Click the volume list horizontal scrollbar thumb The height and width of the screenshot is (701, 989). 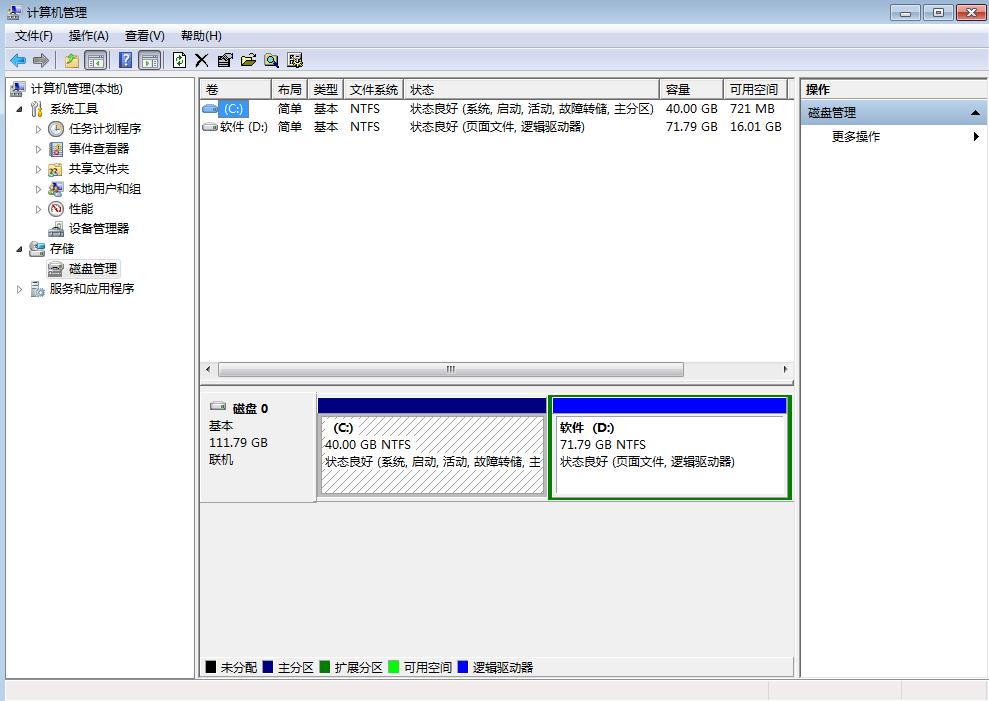coord(451,369)
